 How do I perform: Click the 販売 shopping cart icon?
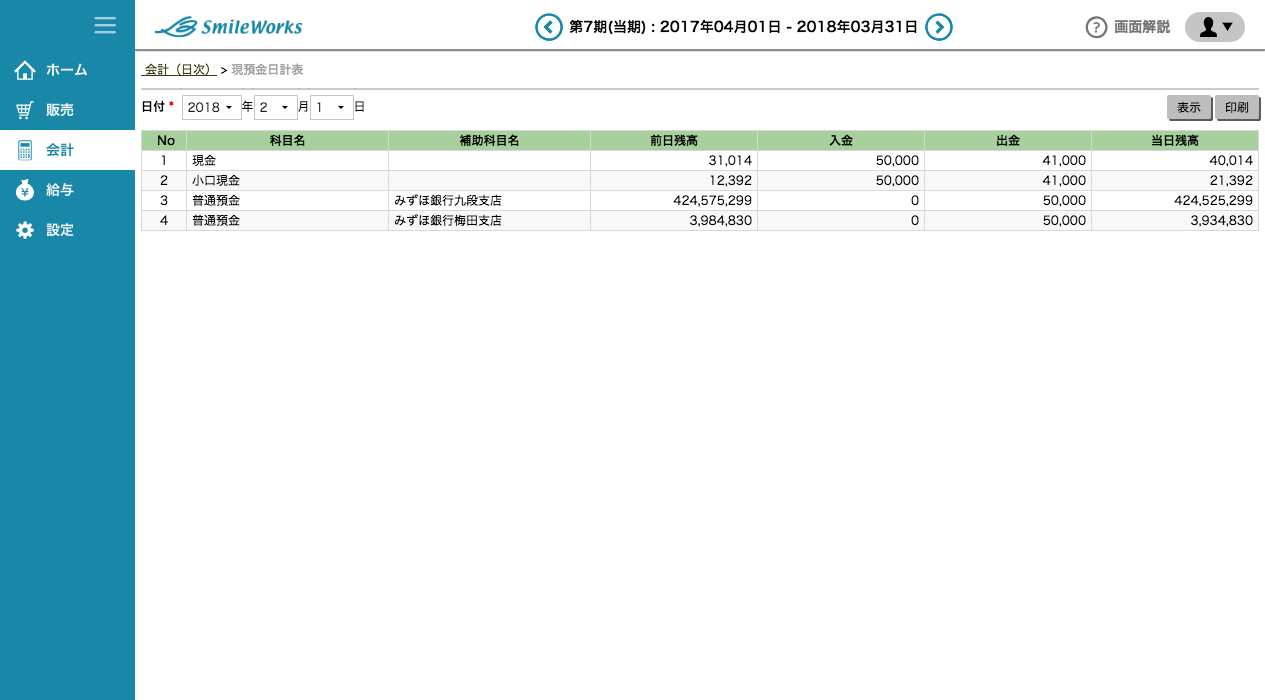[x=25, y=110]
